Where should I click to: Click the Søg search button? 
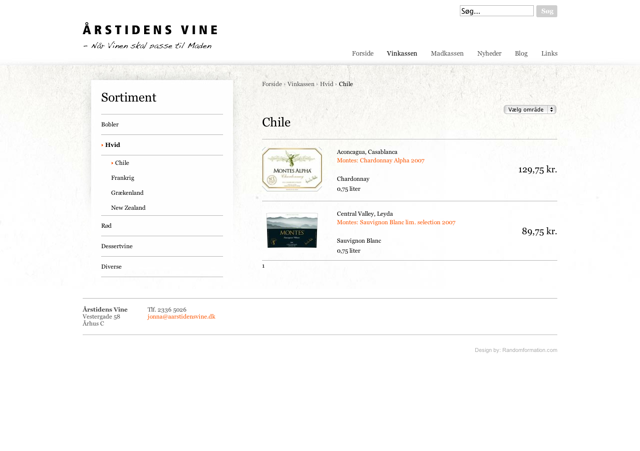pos(546,11)
